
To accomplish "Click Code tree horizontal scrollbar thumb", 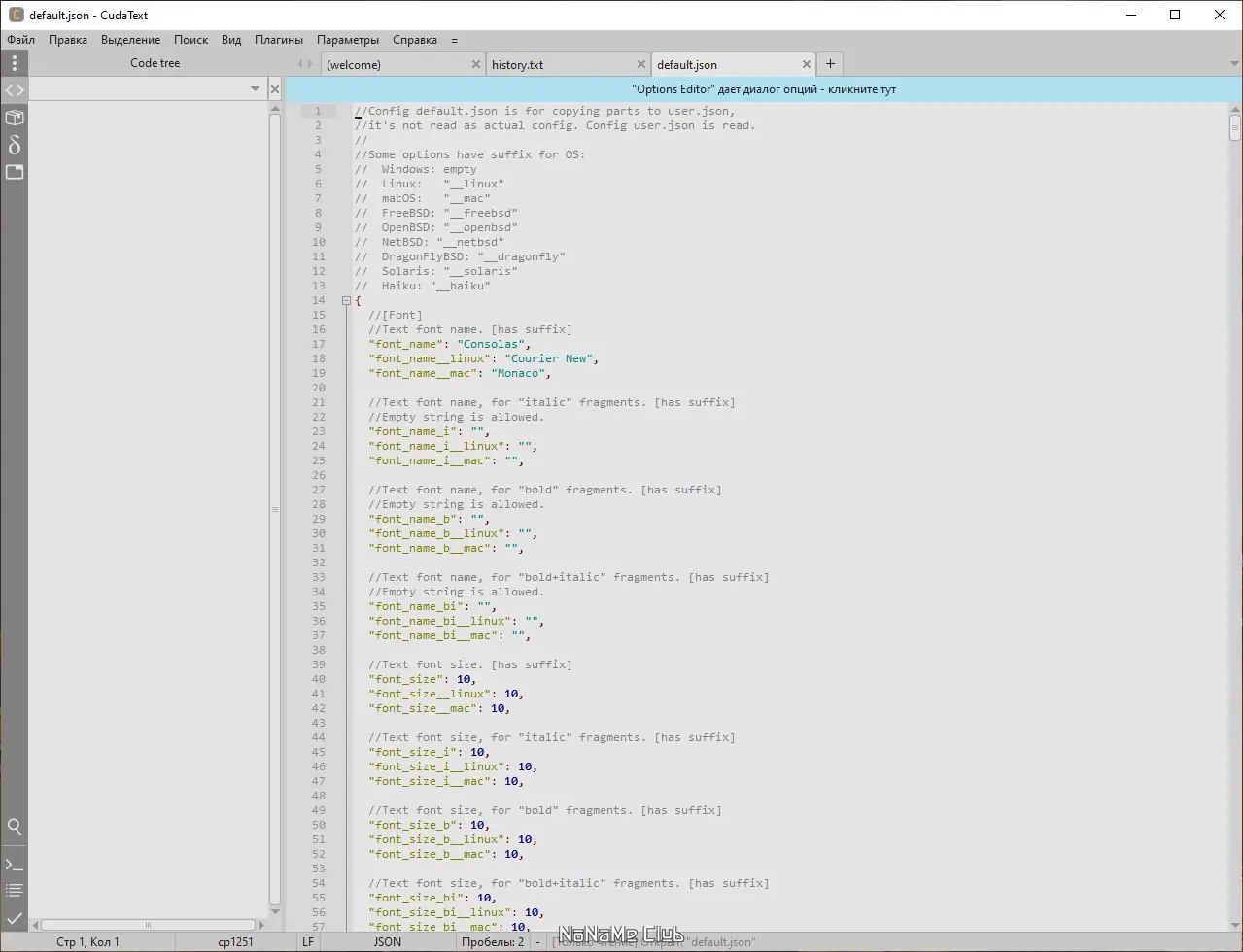I will coord(148,925).
